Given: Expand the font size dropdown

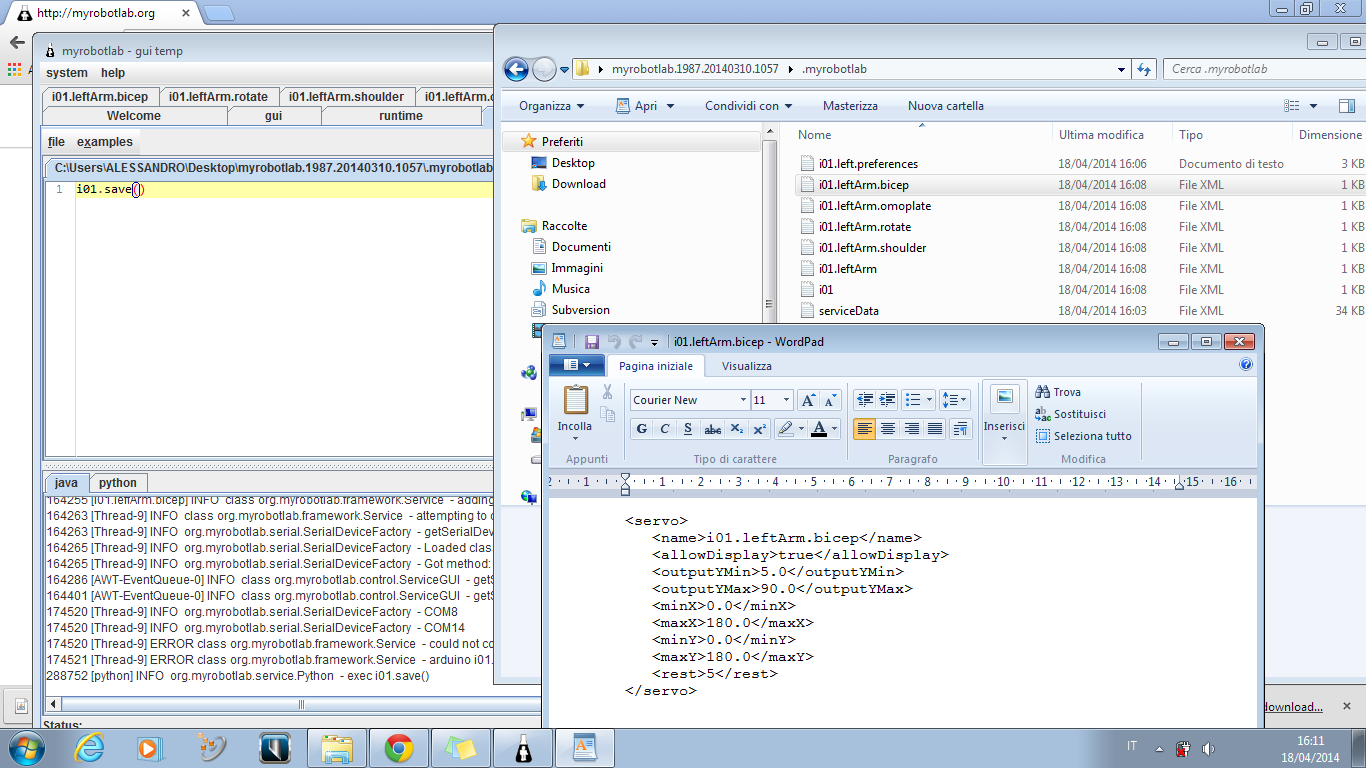Looking at the screenshot, I should pos(786,400).
